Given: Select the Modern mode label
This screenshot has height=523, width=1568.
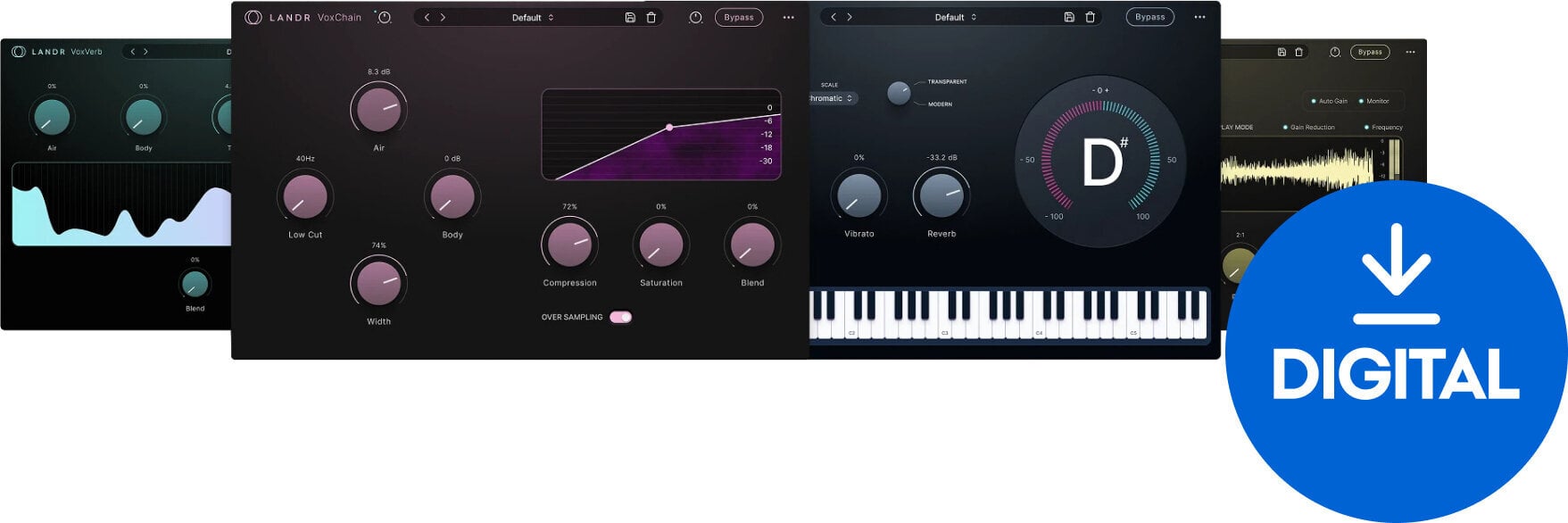Looking at the screenshot, I should tap(940, 104).
